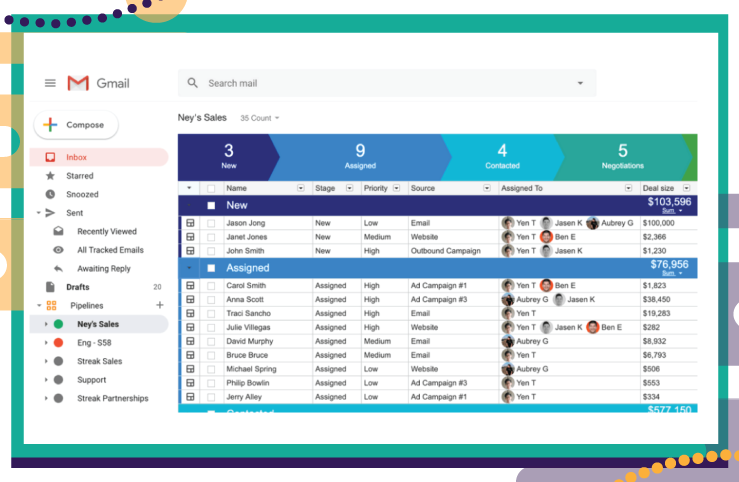Open search options dropdown arrow
Screen dimensions: 739x482
coord(580,83)
